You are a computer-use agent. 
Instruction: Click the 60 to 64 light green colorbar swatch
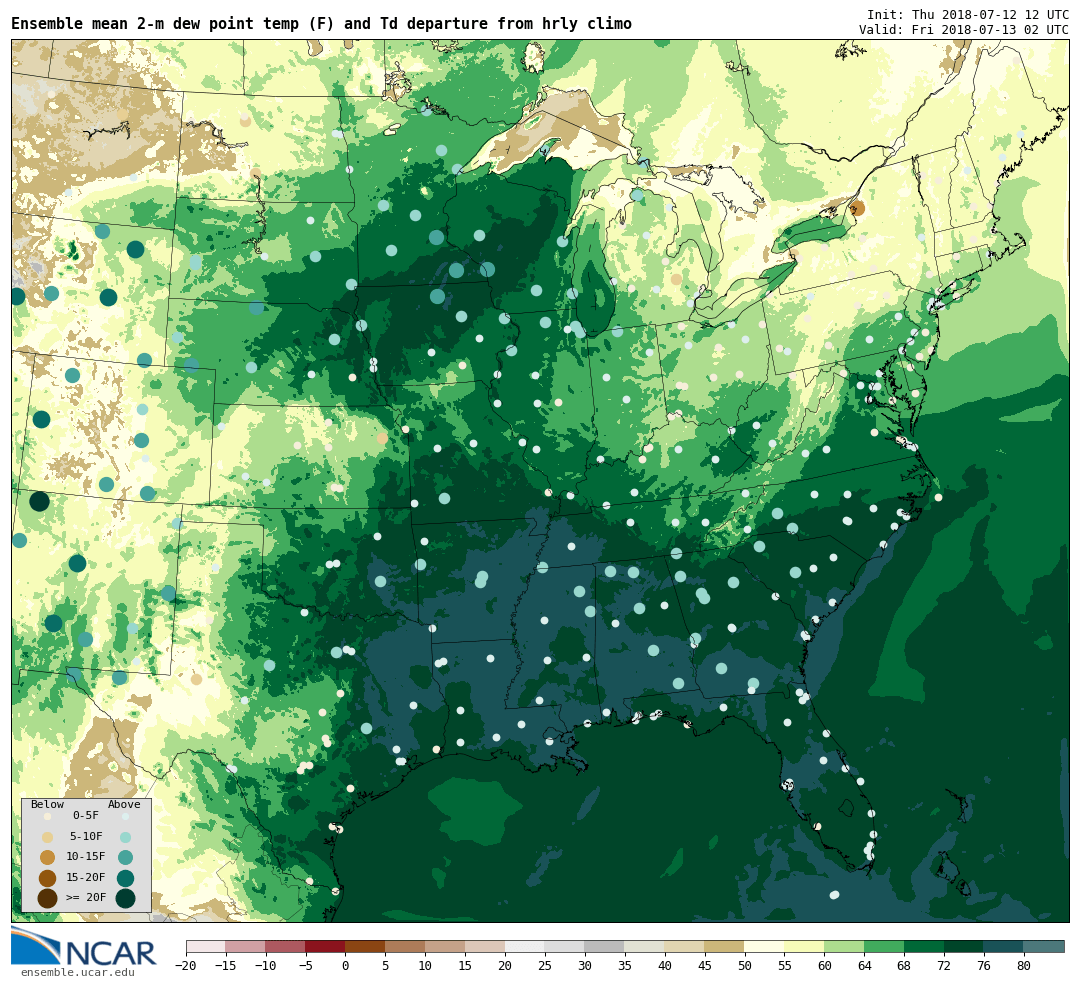pyautogui.click(x=844, y=946)
